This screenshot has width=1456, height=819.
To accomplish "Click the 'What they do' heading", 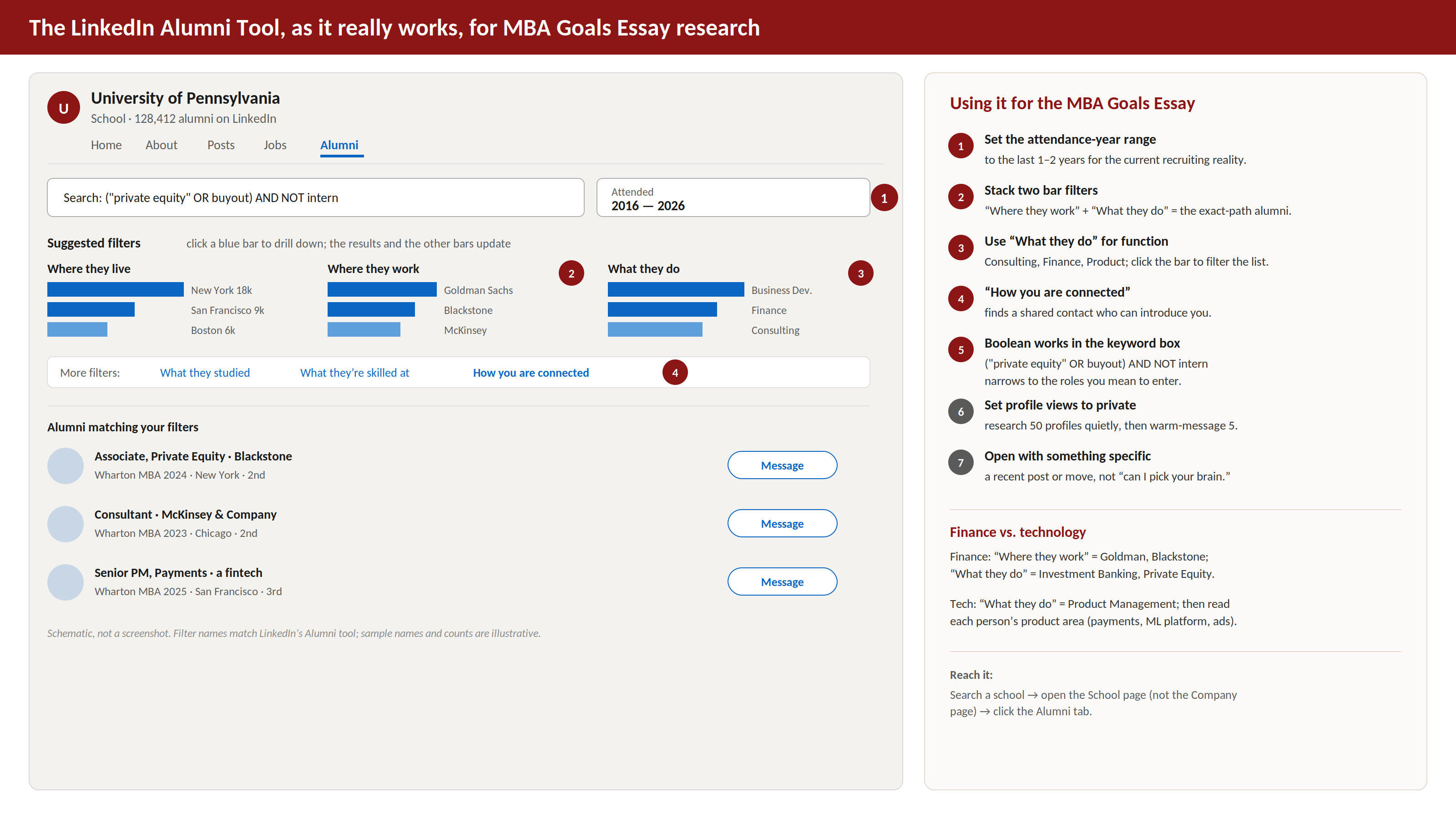I will [644, 268].
